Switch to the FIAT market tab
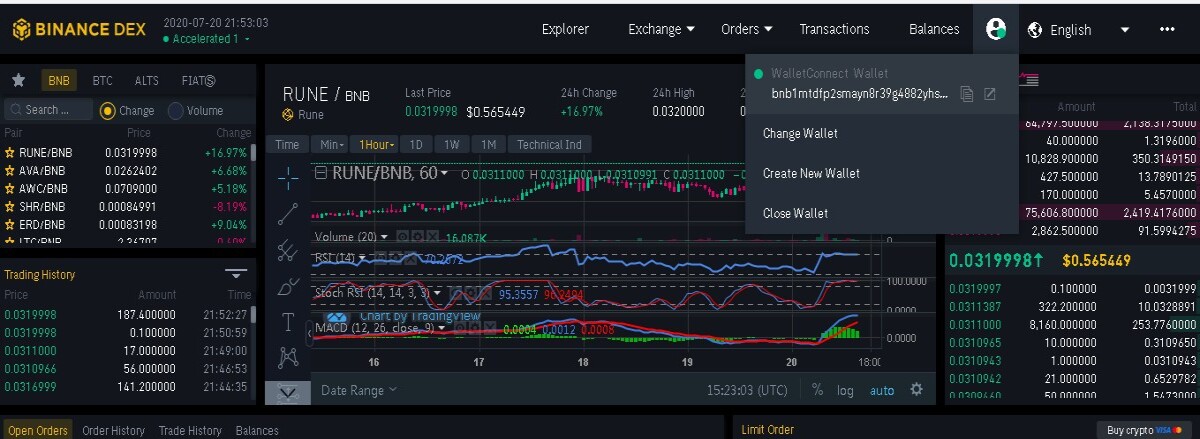1200x439 pixels. tap(198, 80)
